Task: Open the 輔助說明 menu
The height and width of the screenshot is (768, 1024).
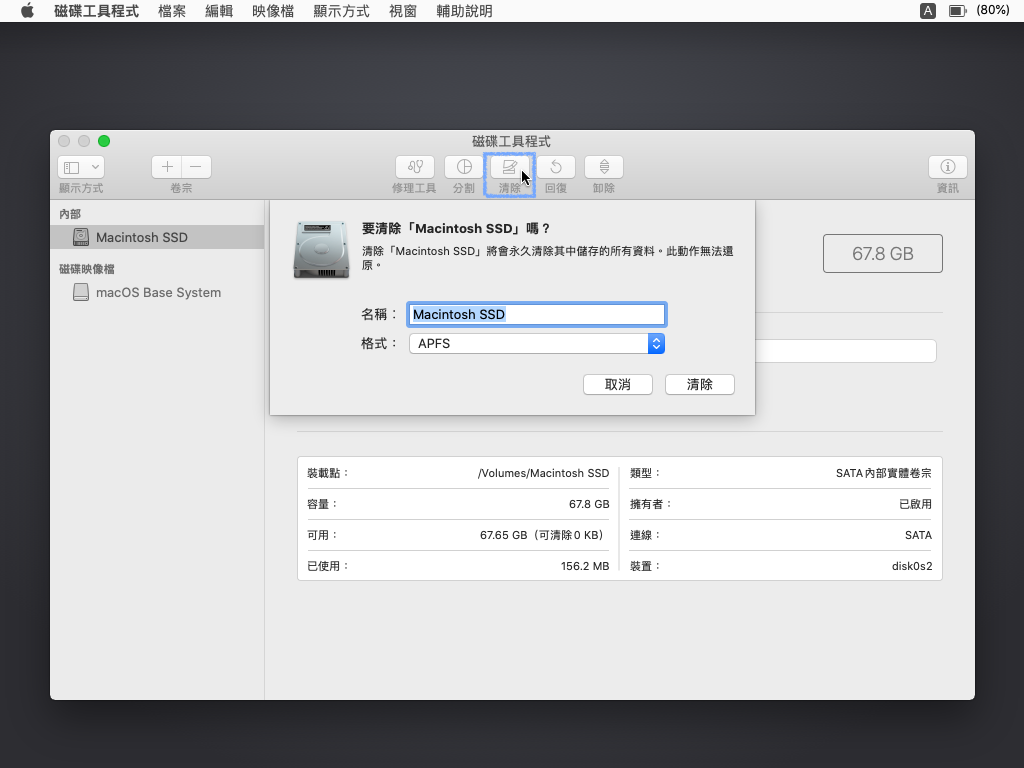Action: (464, 11)
